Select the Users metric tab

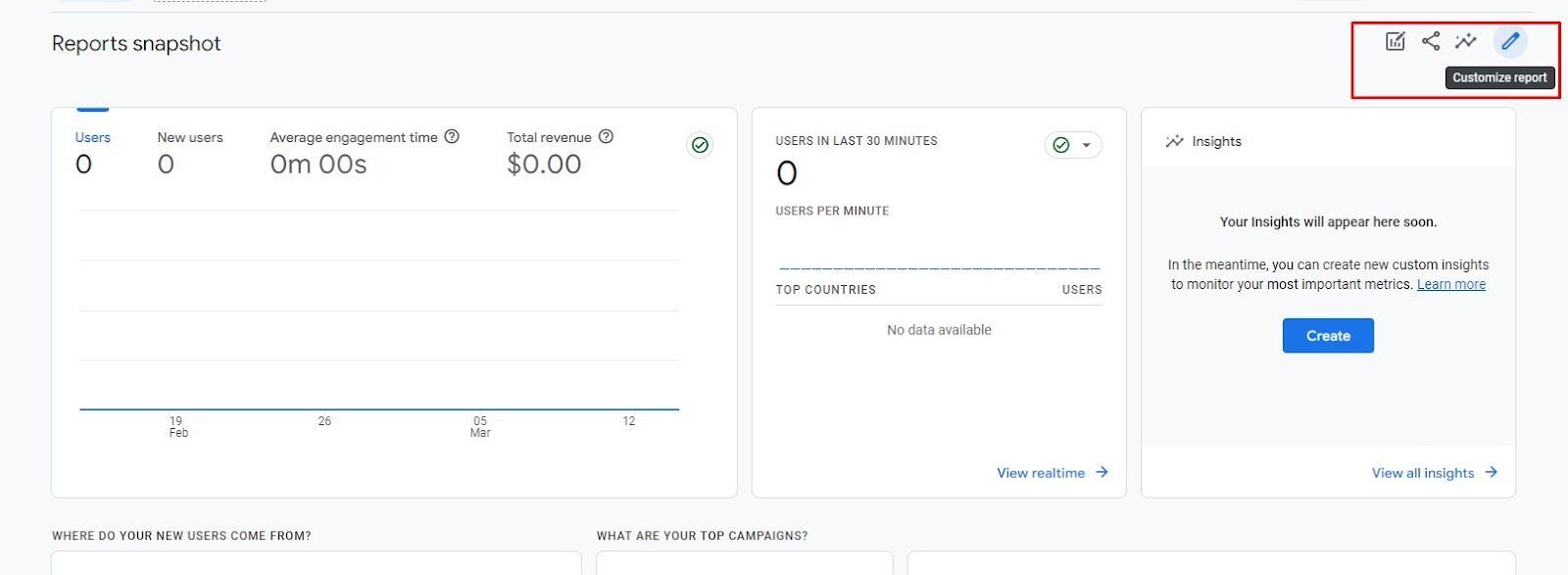(92, 152)
